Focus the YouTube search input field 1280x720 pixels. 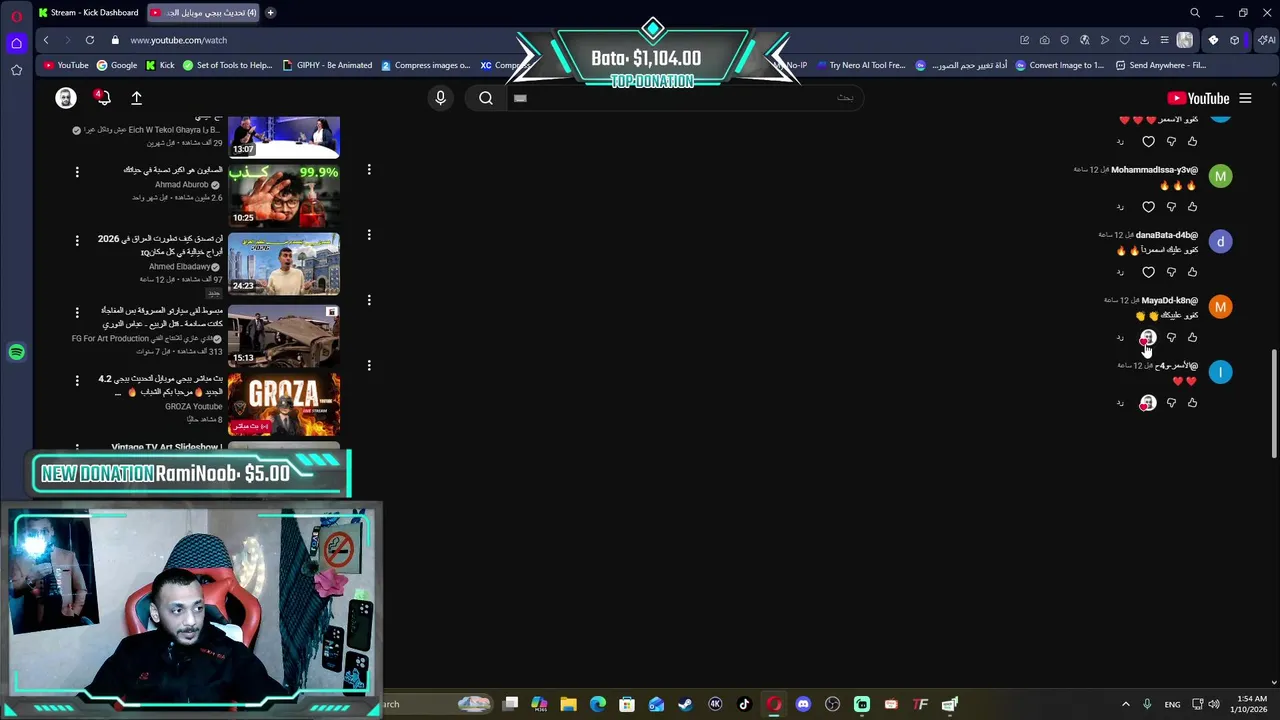tap(685, 98)
